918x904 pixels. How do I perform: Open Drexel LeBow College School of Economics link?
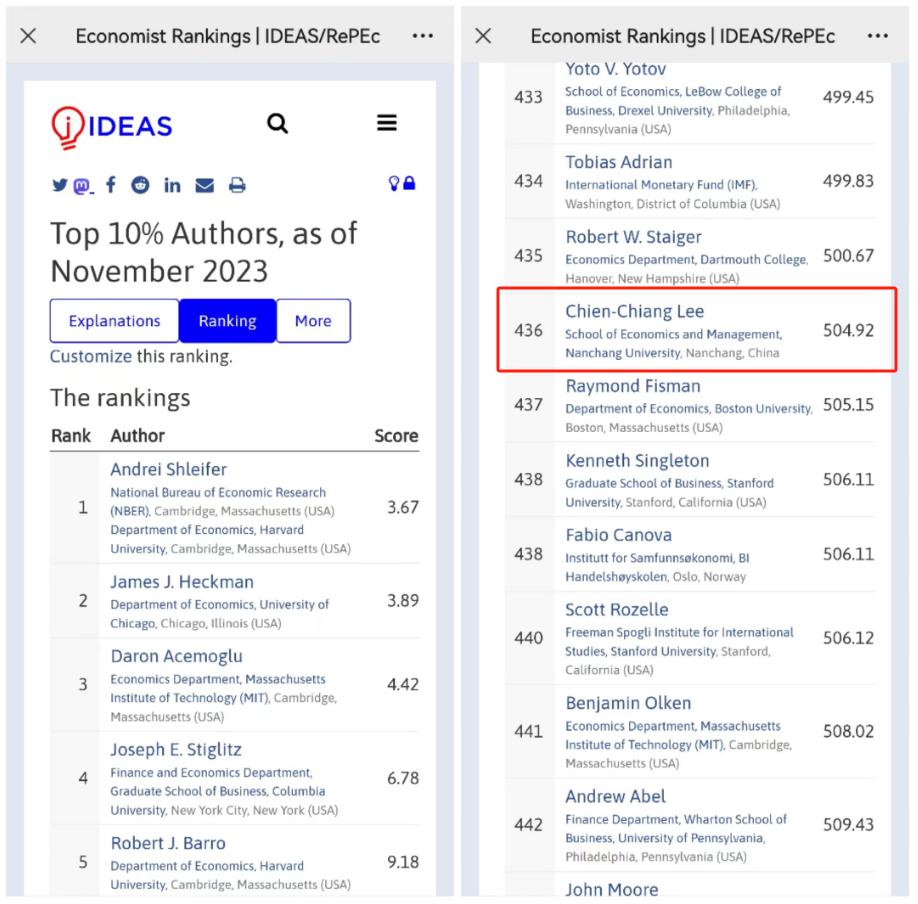click(673, 101)
